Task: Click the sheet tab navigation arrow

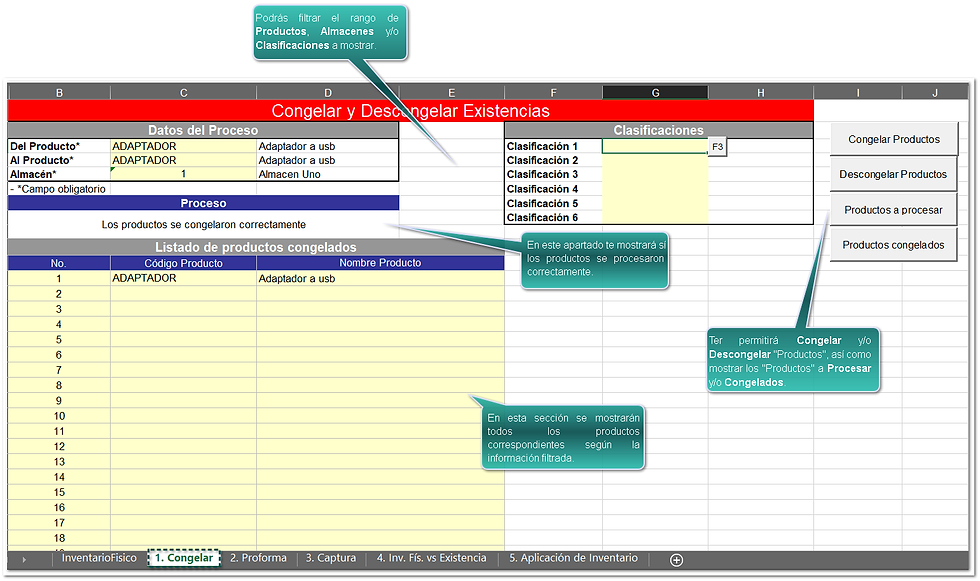Action: coord(24,560)
